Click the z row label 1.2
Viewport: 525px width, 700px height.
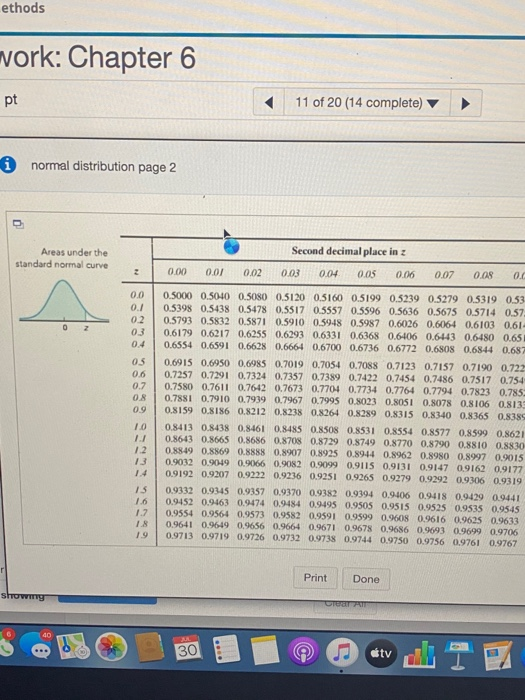140,450
